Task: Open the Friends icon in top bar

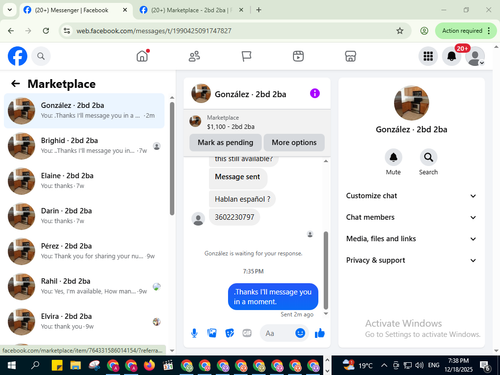Action: pos(194,56)
